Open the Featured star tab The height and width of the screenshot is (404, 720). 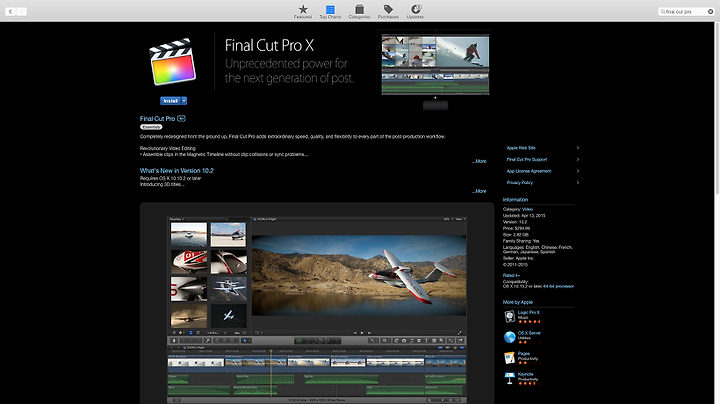(x=303, y=11)
